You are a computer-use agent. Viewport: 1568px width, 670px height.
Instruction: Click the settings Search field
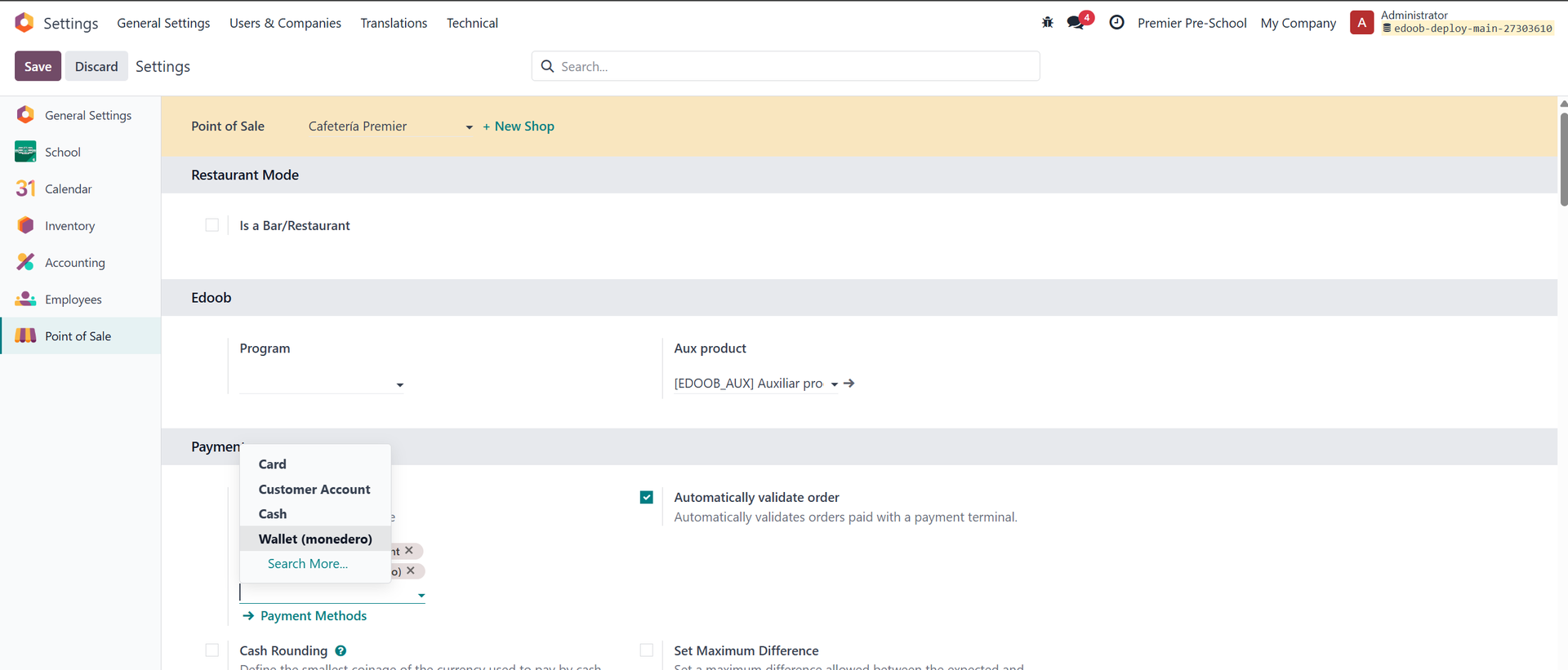click(x=786, y=66)
